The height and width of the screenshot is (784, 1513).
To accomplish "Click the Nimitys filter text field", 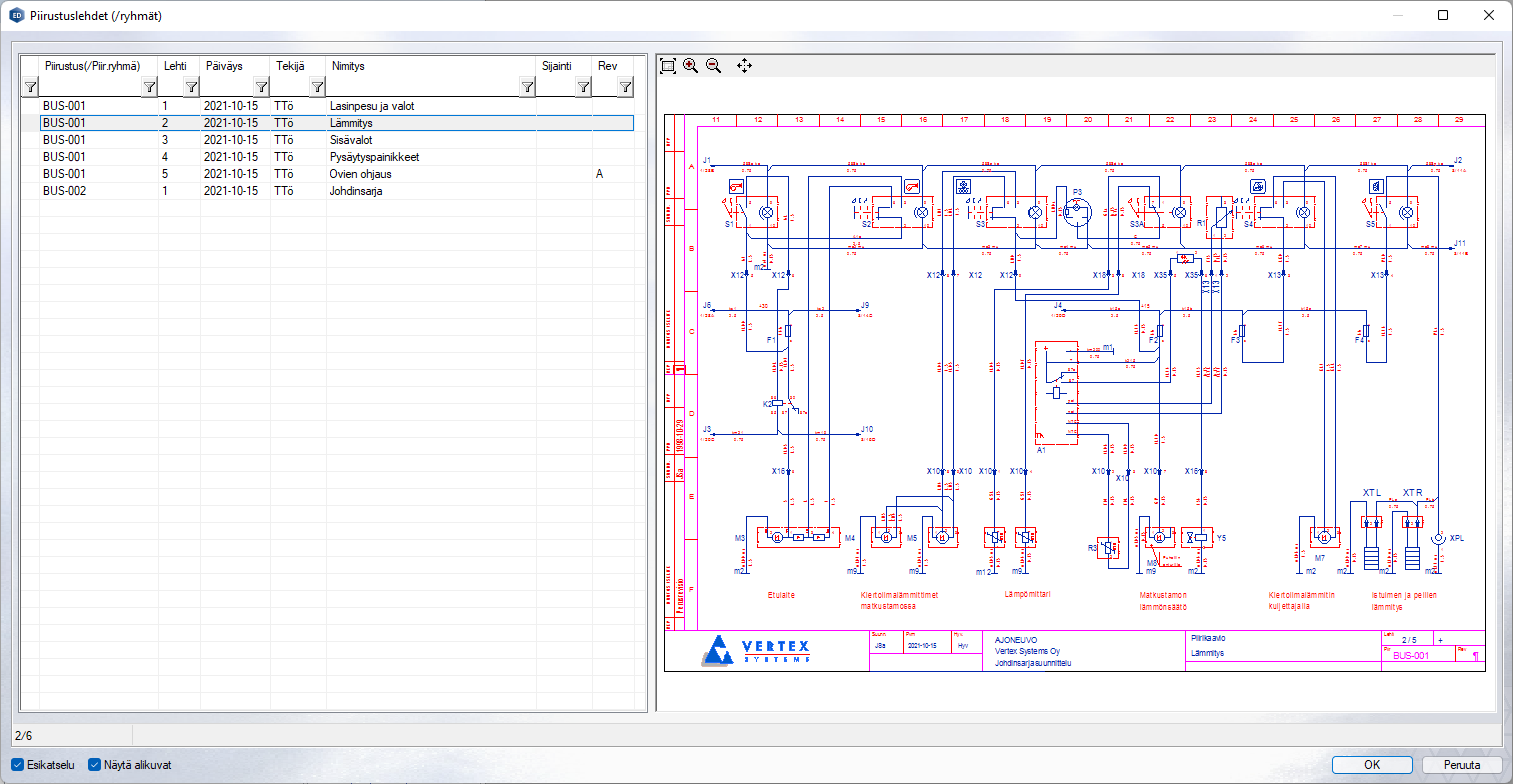I will [422, 88].
